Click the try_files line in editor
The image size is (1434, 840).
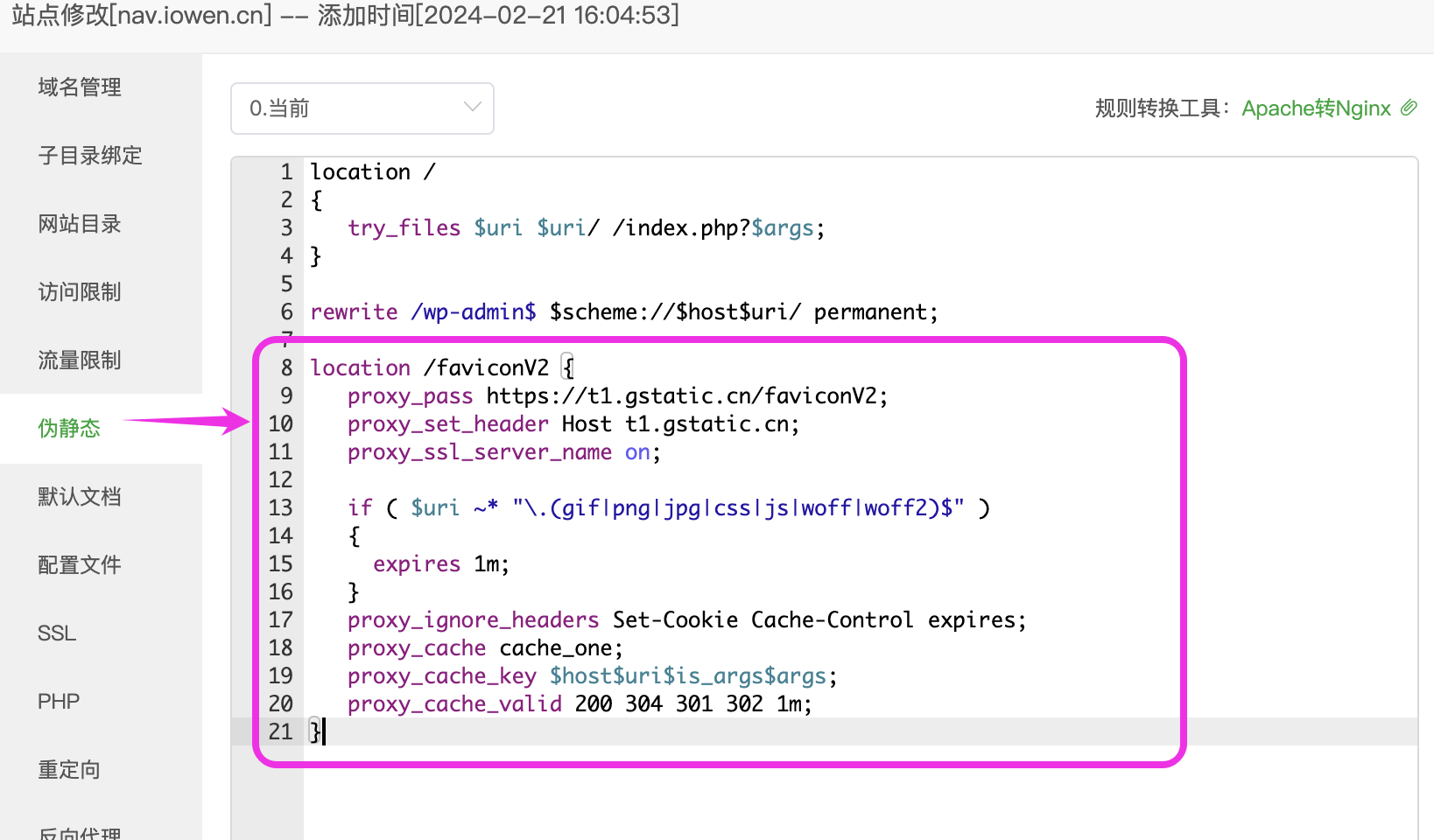point(585,228)
